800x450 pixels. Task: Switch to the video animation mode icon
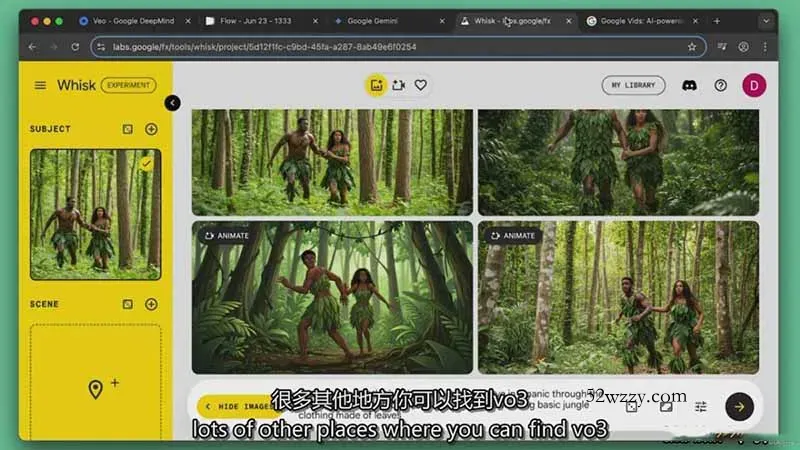pos(399,85)
